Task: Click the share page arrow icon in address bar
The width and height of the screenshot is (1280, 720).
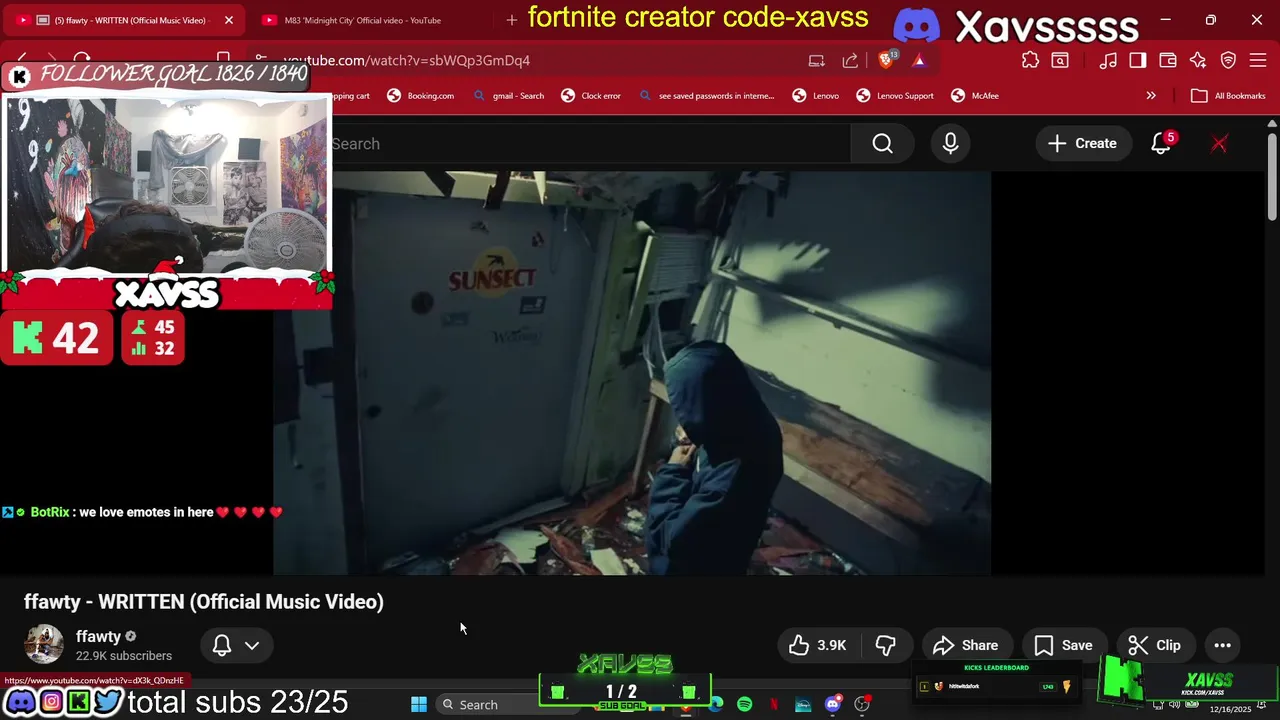Action: [x=850, y=60]
